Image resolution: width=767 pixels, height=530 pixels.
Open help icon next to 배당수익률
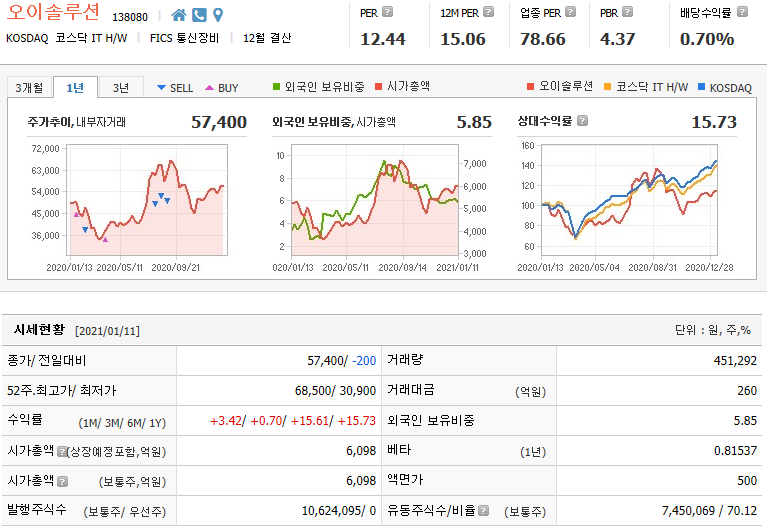tap(742, 12)
